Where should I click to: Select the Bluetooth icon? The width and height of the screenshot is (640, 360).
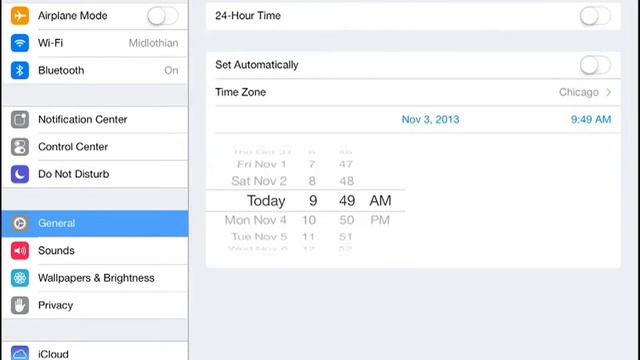[x=20, y=70]
